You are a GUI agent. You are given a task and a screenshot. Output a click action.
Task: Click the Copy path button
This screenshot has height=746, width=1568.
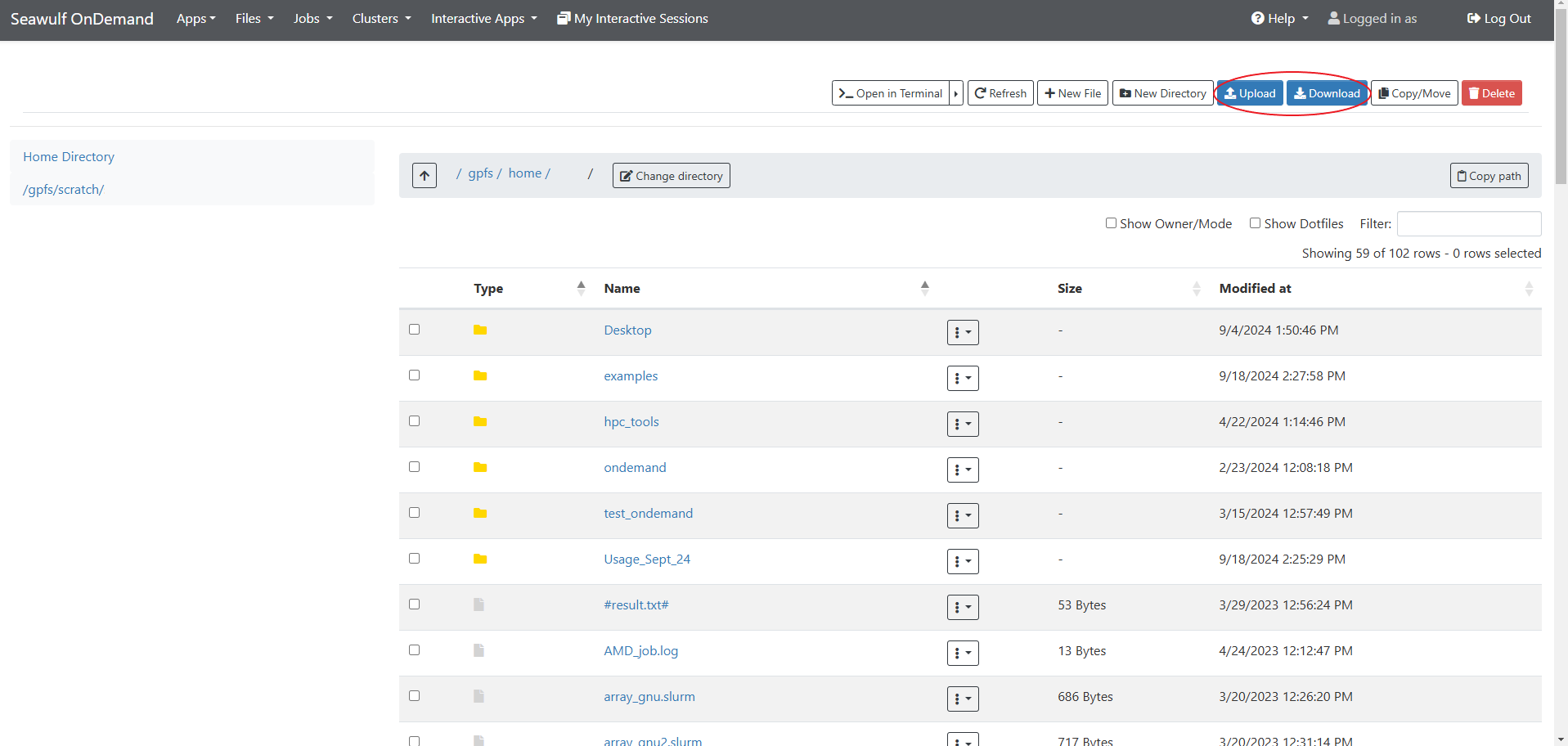tap(1489, 176)
